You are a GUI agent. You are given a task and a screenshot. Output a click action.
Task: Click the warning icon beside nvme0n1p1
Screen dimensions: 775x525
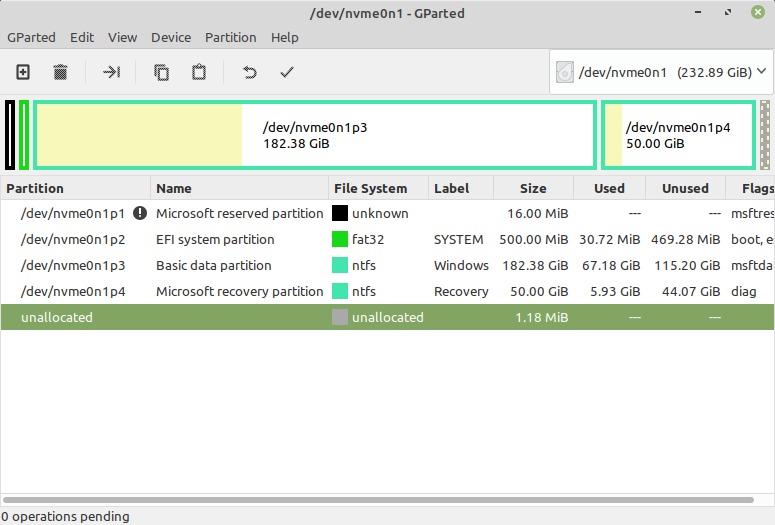140,213
